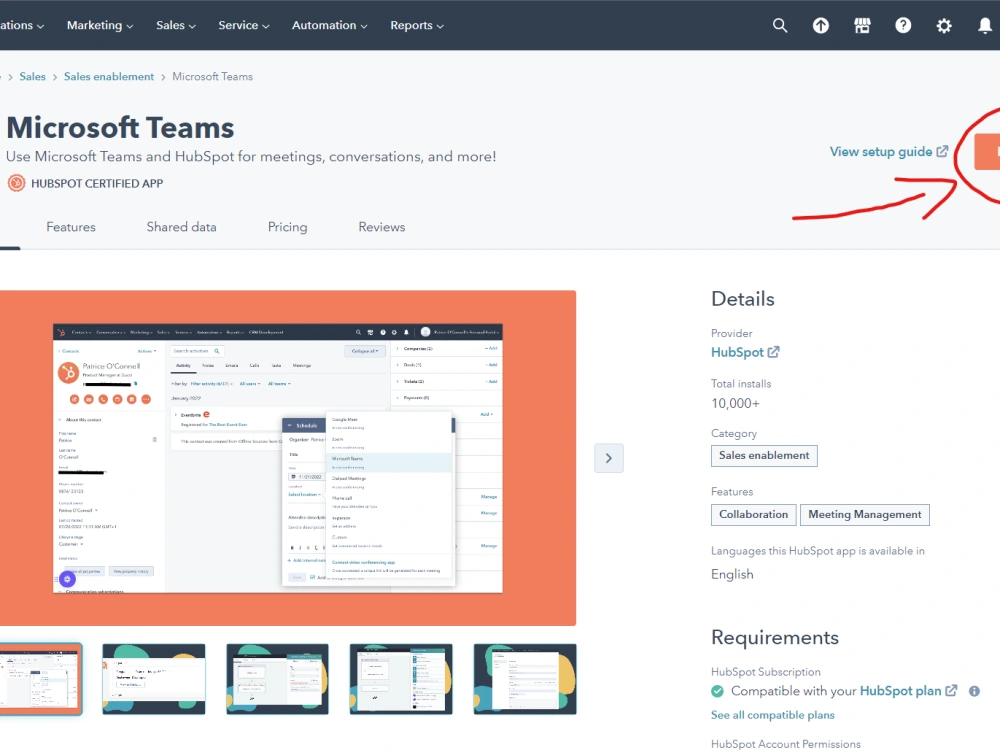
Task: Go to Sales breadcrumb link
Action: pos(33,77)
